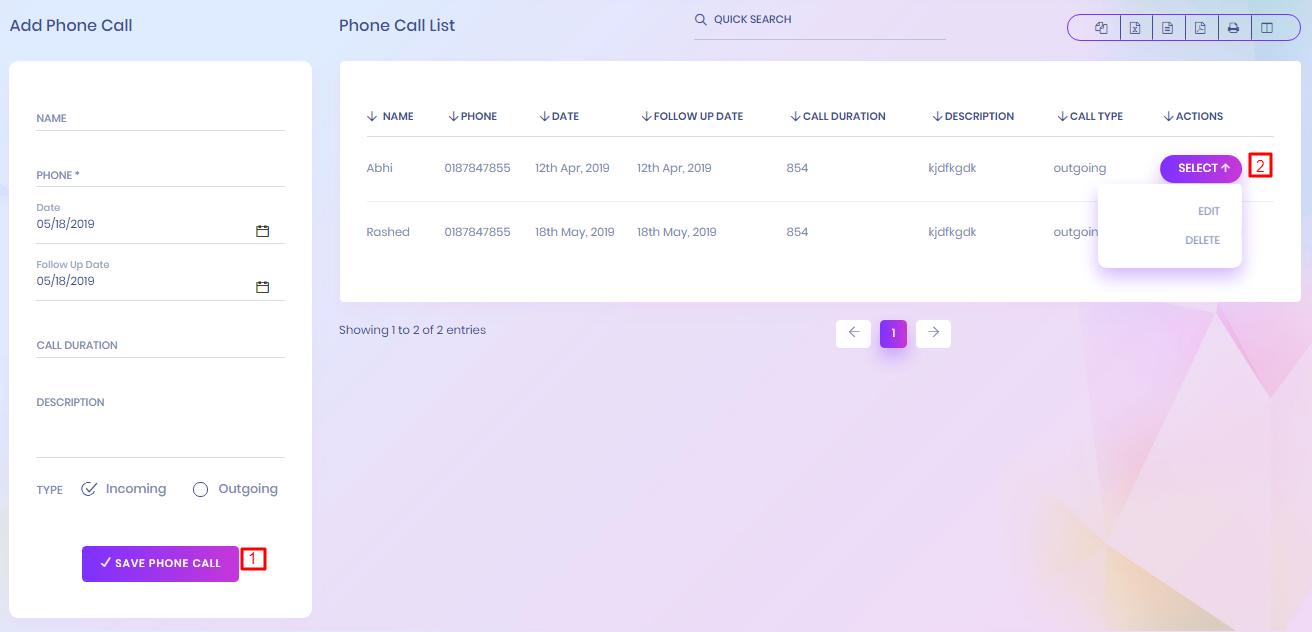Open the column visibility toggle icon

point(1267,28)
